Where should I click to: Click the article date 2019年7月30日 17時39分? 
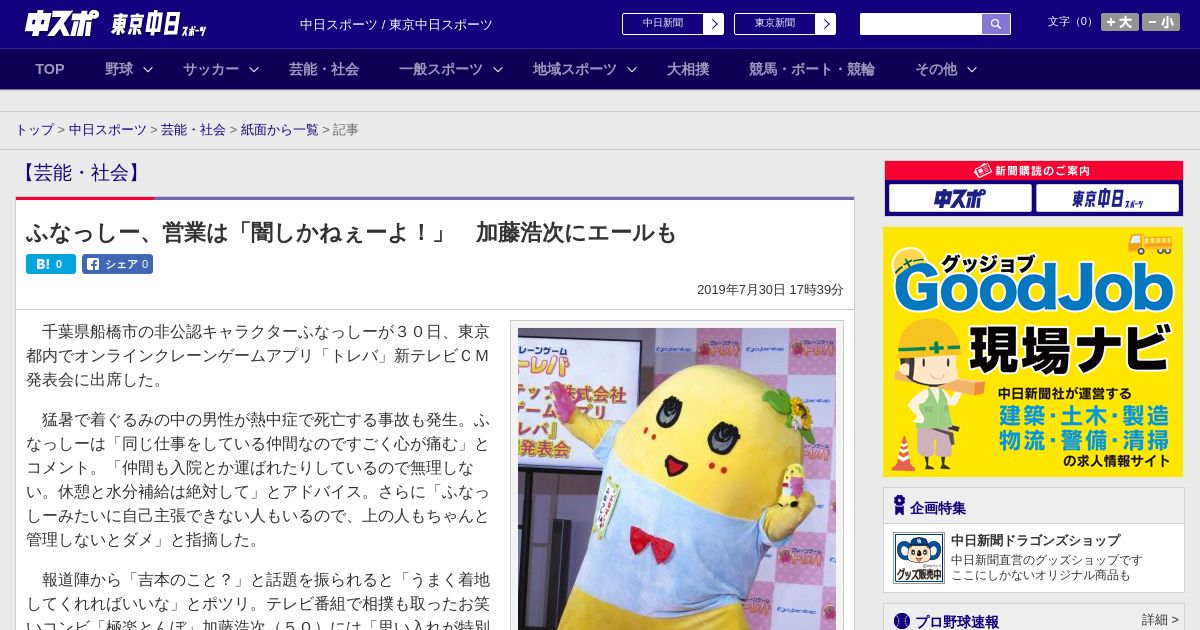[770, 290]
